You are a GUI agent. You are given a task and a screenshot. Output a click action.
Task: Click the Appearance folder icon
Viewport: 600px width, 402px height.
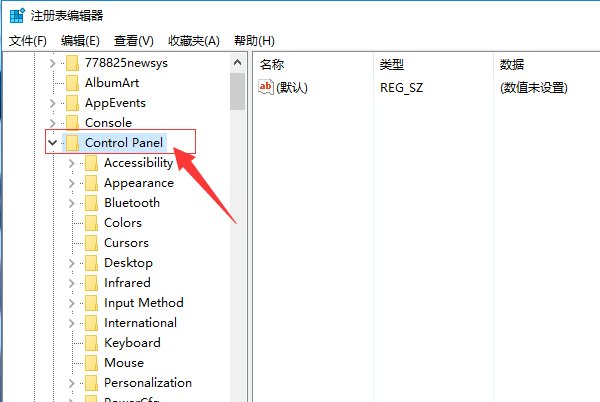91,183
